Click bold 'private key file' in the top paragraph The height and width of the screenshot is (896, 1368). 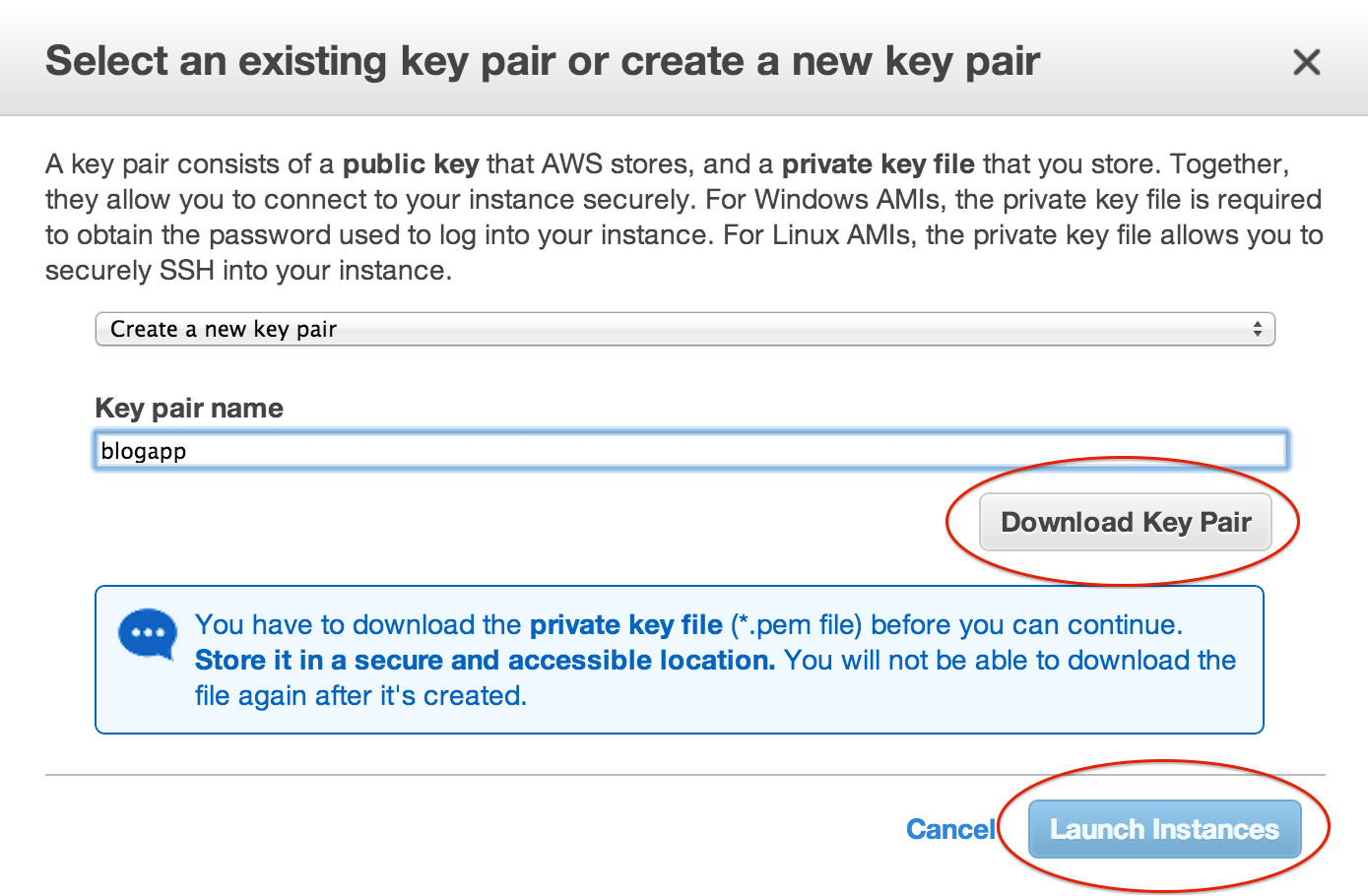(879, 164)
